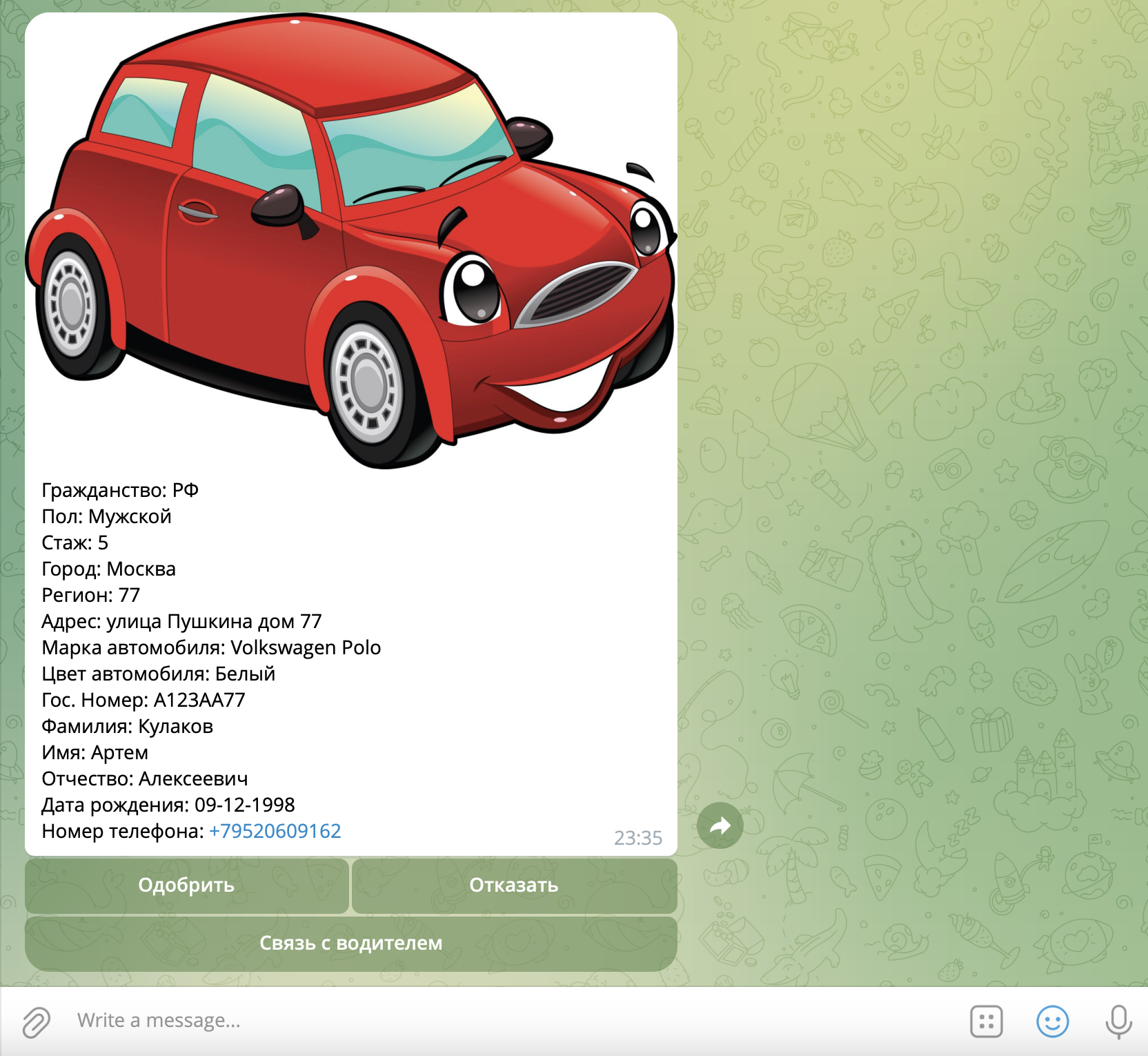Open phone number link +79520609162

[275, 831]
